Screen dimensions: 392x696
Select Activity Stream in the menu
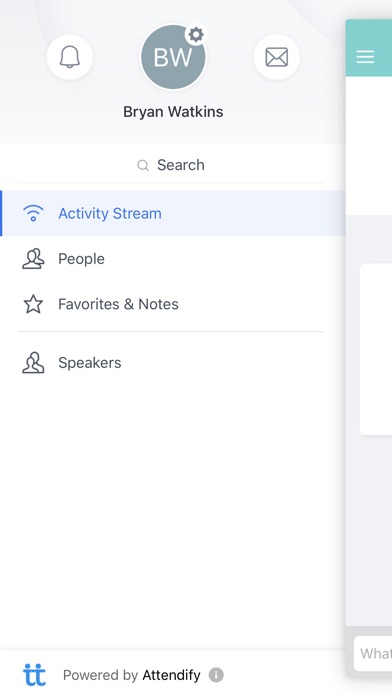173,214
